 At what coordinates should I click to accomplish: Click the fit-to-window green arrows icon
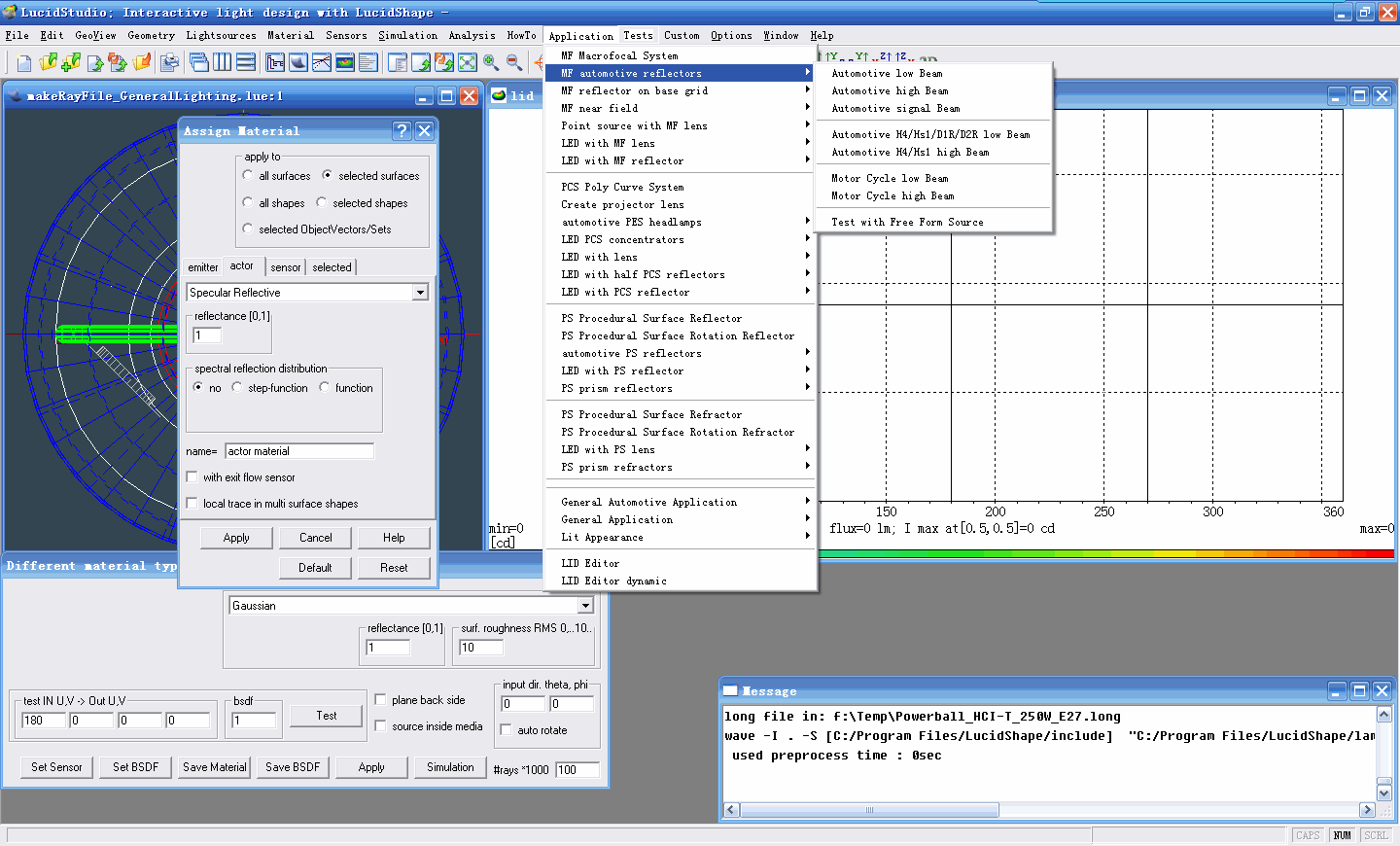point(468,63)
